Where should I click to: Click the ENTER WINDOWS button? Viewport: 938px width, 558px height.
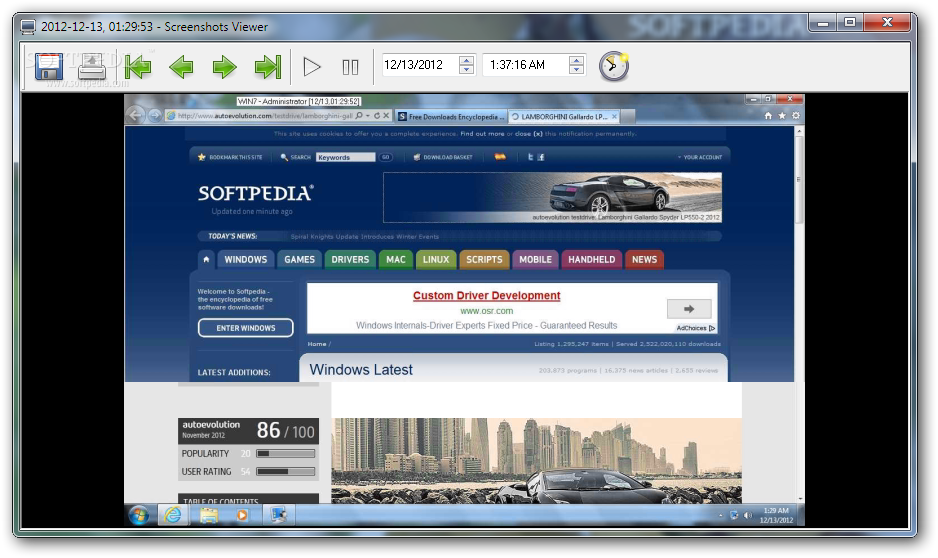tap(245, 328)
